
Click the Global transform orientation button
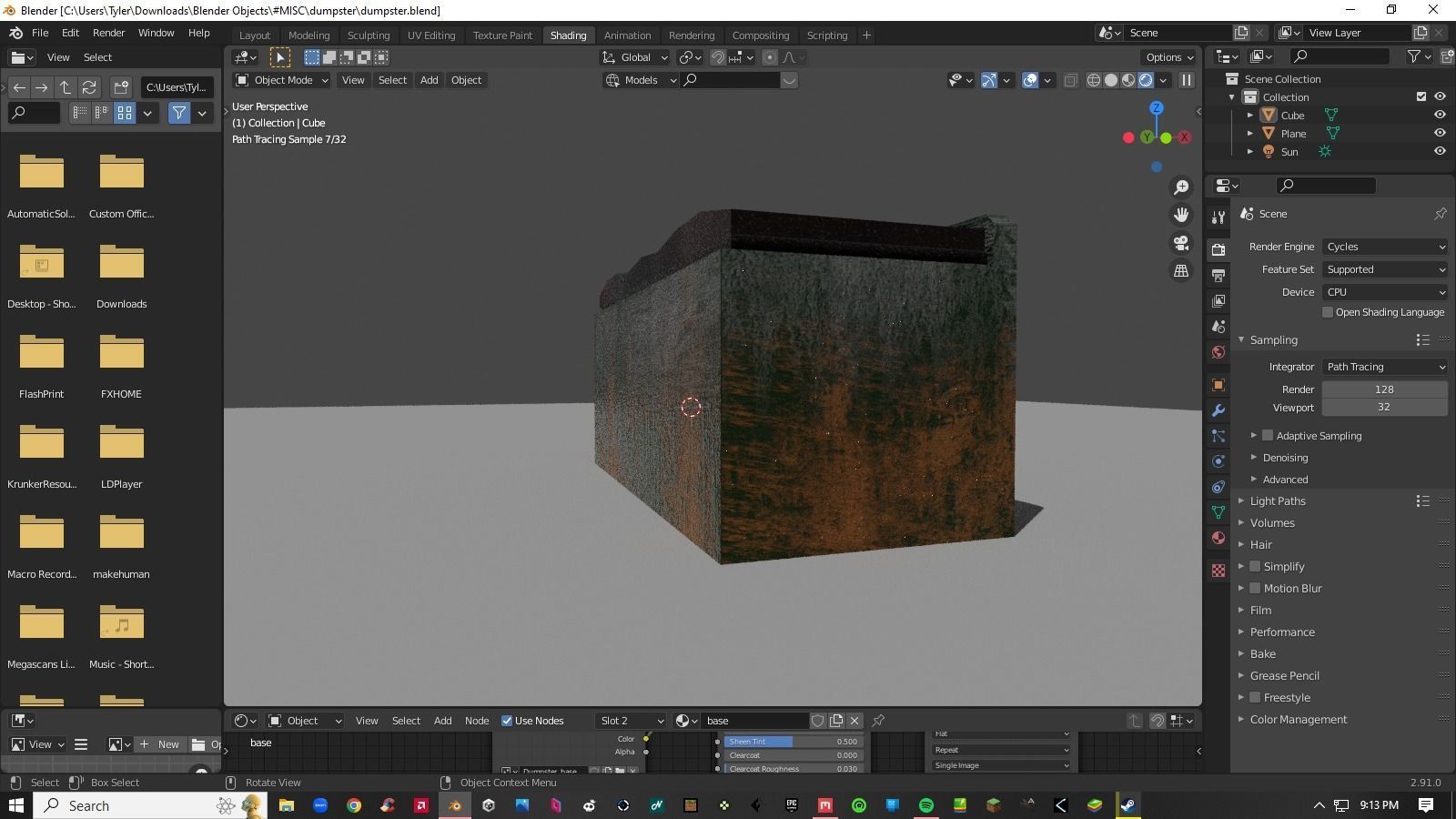635,57
